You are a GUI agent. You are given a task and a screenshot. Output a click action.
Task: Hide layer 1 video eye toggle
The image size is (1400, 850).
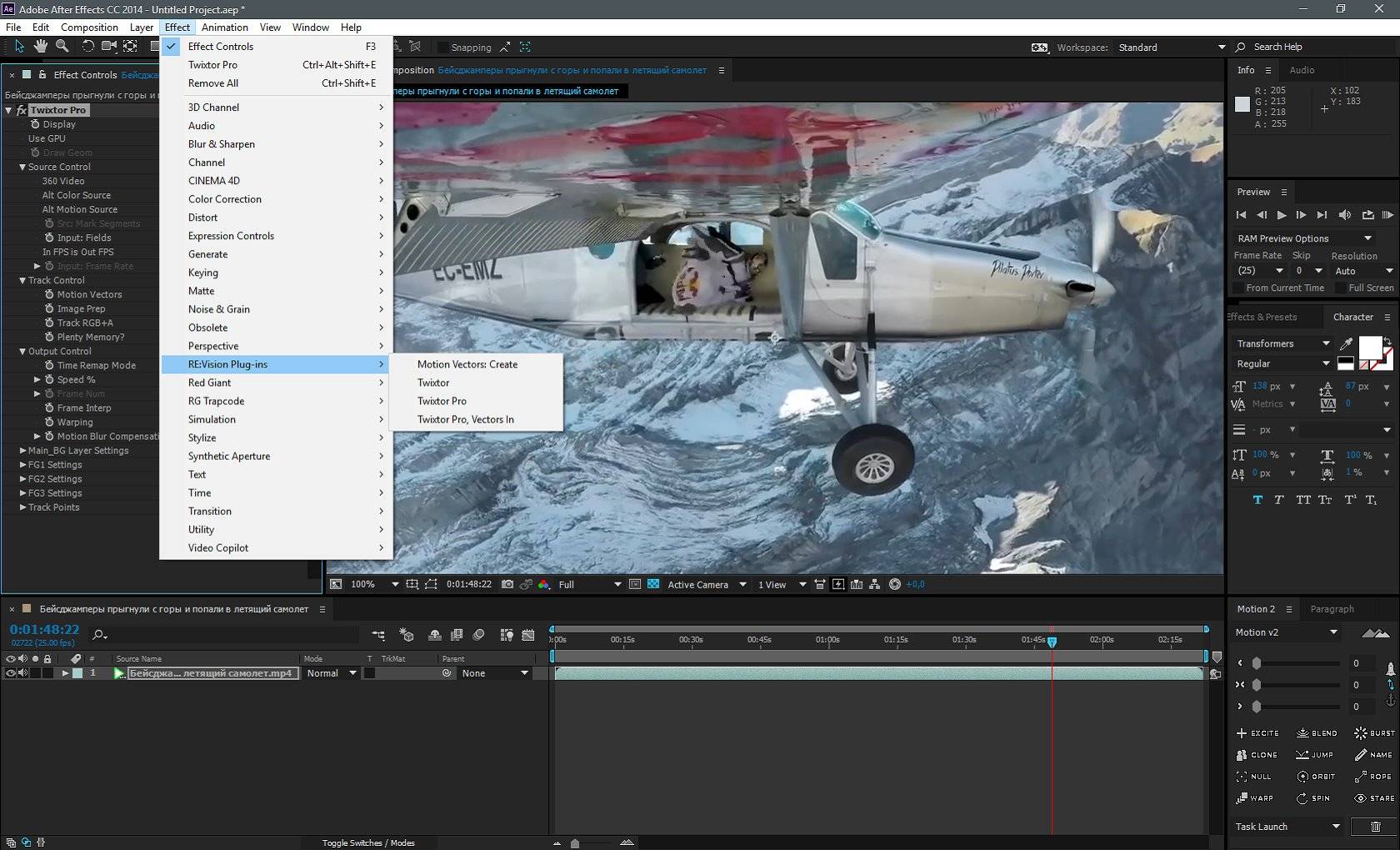coord(11,673)
